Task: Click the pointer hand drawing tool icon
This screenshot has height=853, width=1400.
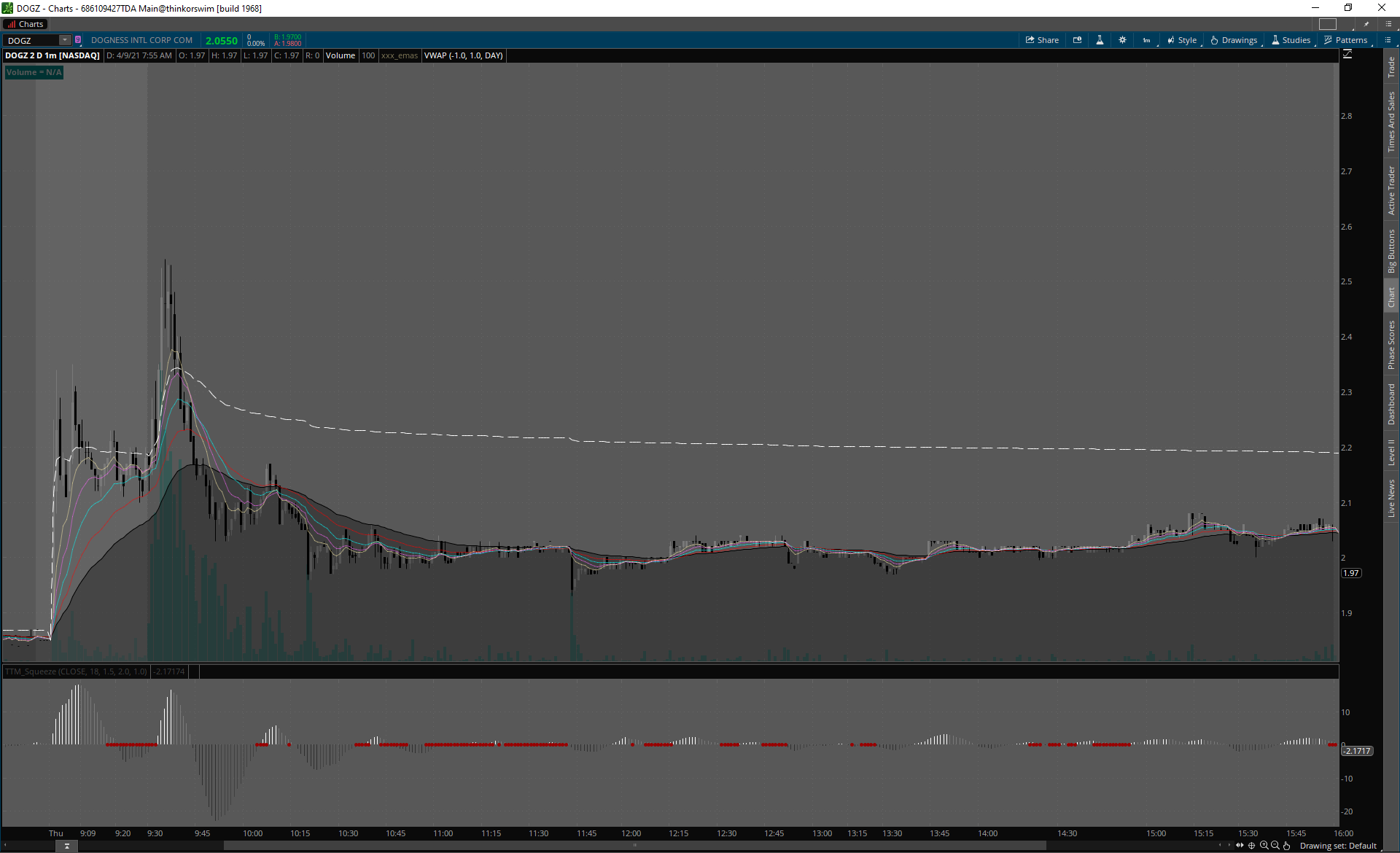Action: [x=1286, y=846]
